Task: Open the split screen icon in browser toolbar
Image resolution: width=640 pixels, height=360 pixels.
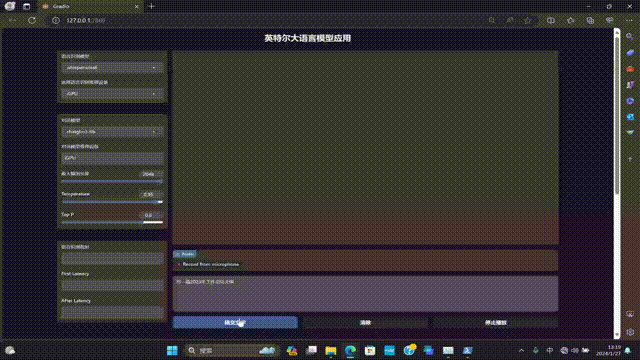Action: coord(551,20)
